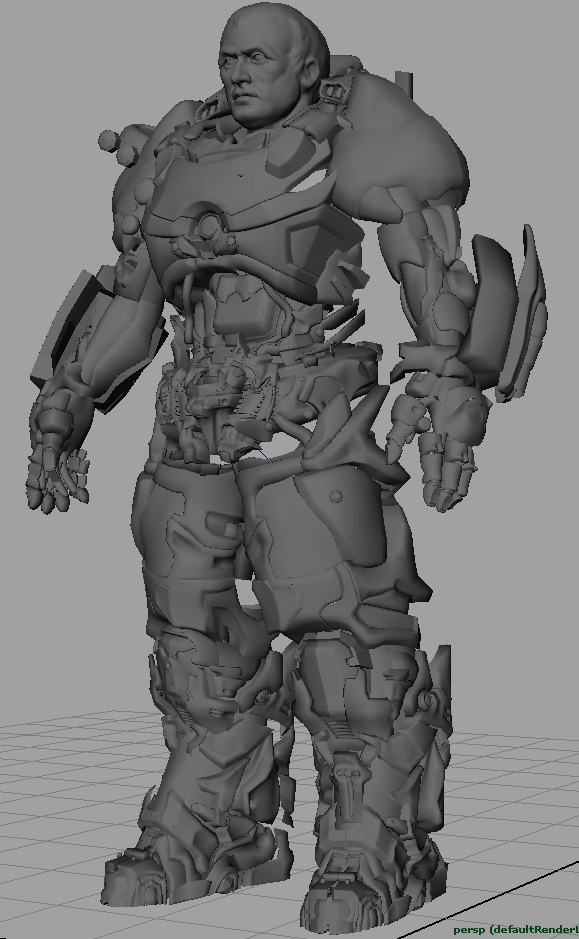
Task: Click the round rivet on the thigh armor
Action: click(x=337, y=496)
